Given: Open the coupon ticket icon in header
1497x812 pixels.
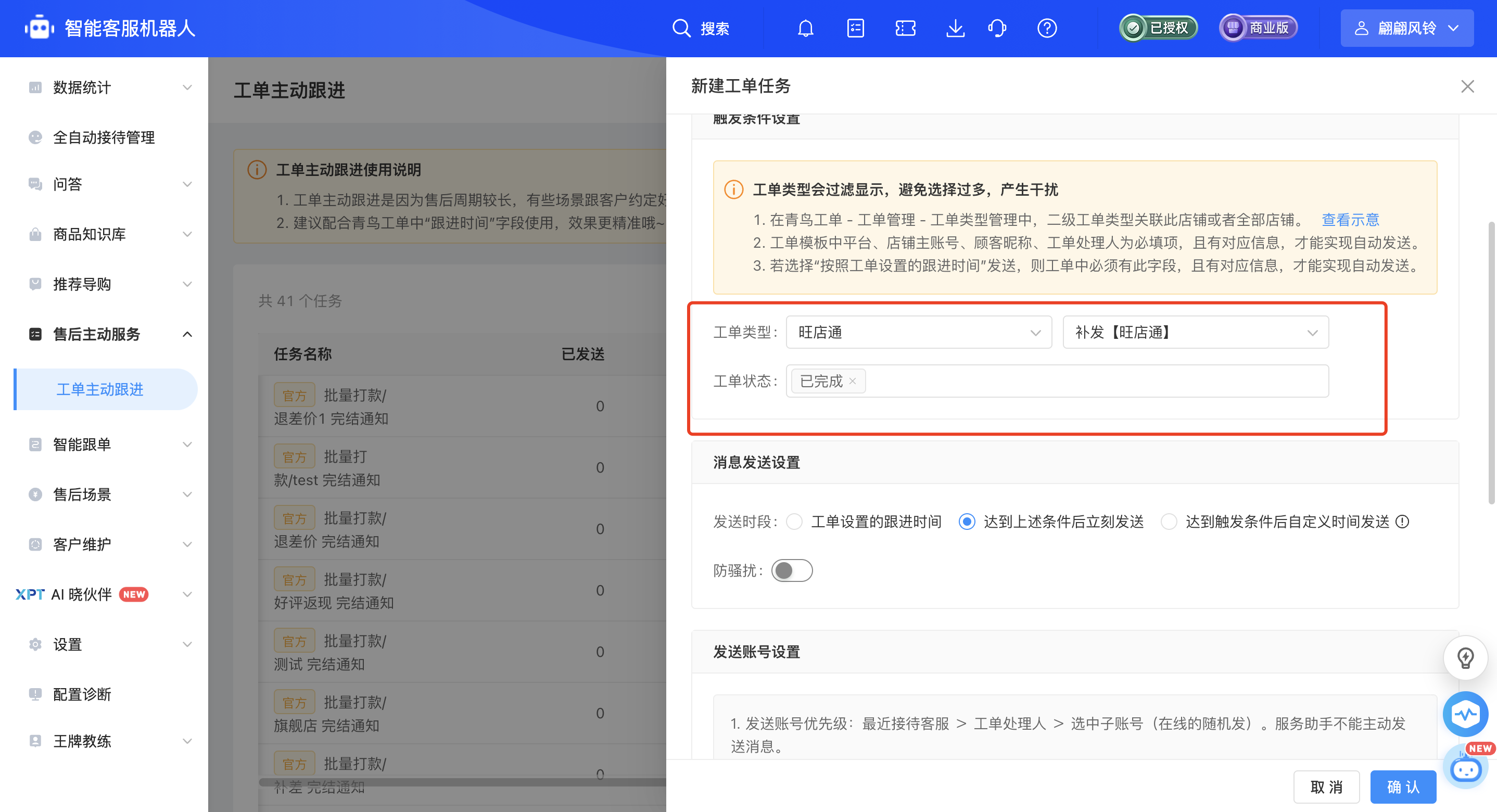Looking at the screenshot, I should (x=905, y=28).
